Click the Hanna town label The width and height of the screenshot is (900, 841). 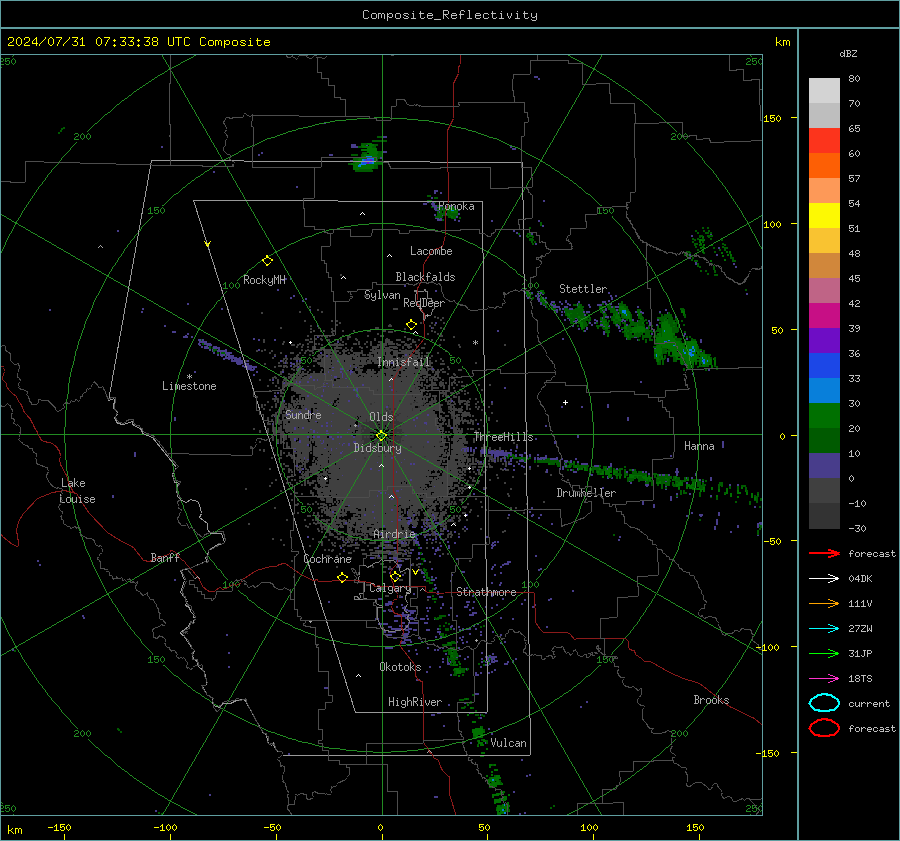[699, 446]
